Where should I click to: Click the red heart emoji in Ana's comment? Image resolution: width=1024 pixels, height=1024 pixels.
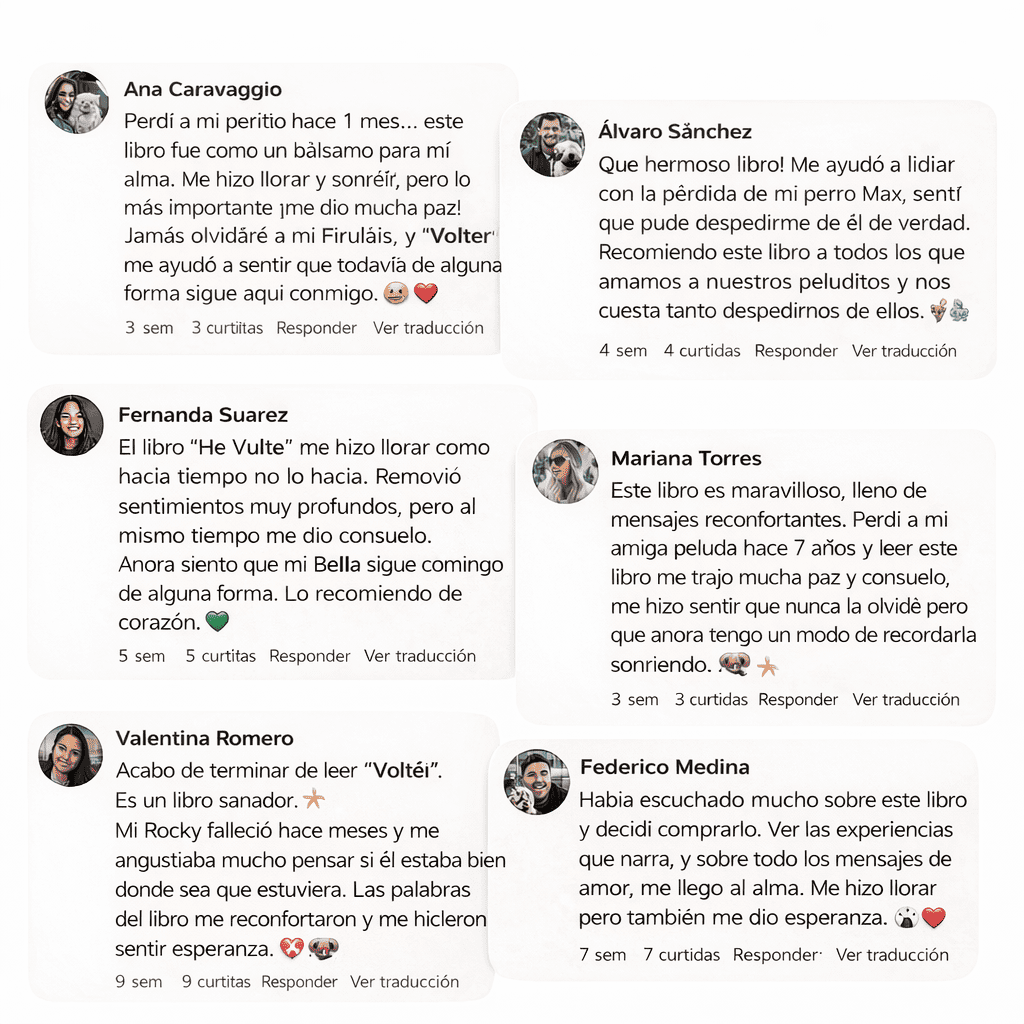pyautogui.click(x=426, y=293)
